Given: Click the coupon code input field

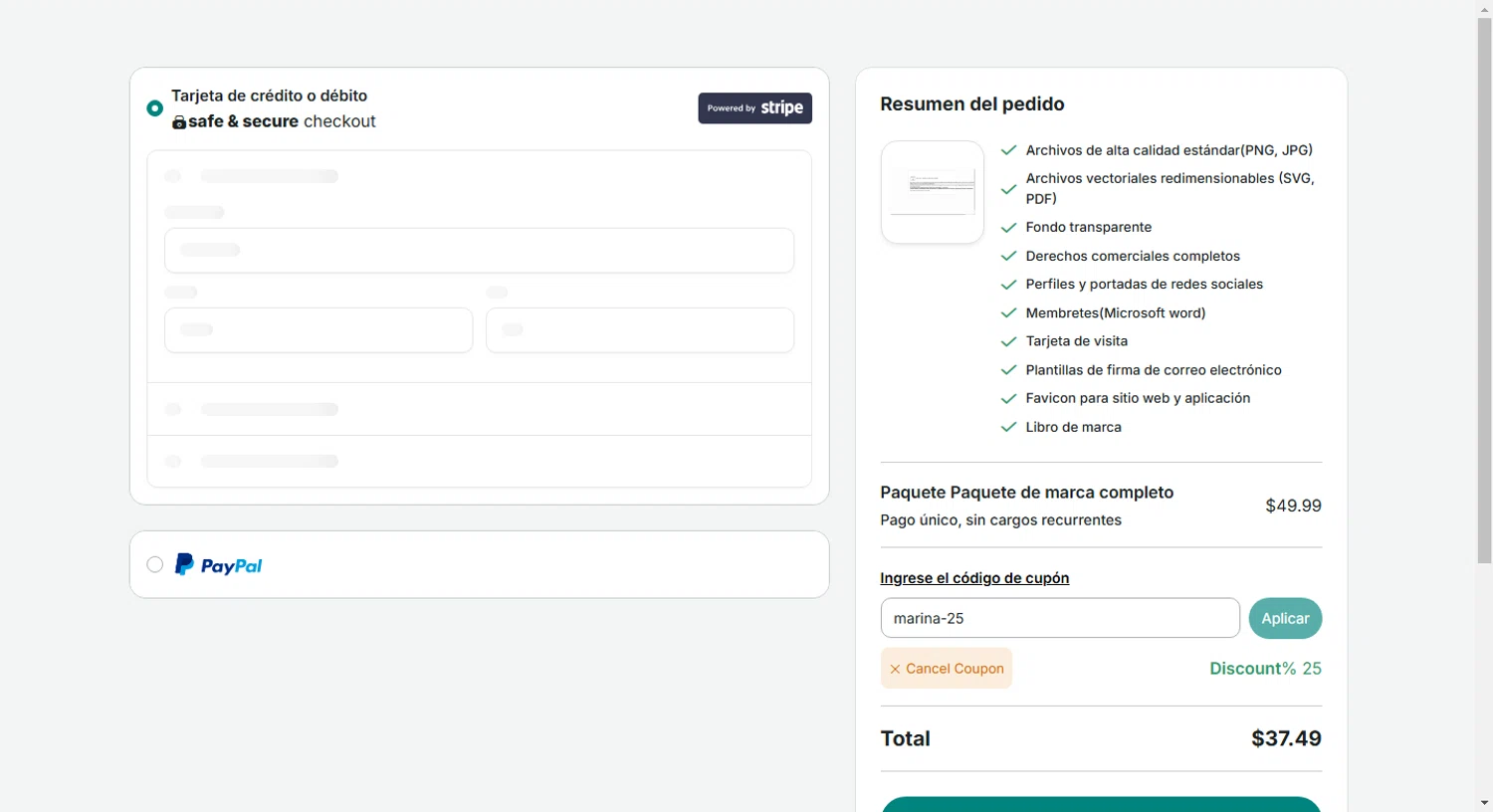Looking at the screenshot, I should tap(1059, 618).
